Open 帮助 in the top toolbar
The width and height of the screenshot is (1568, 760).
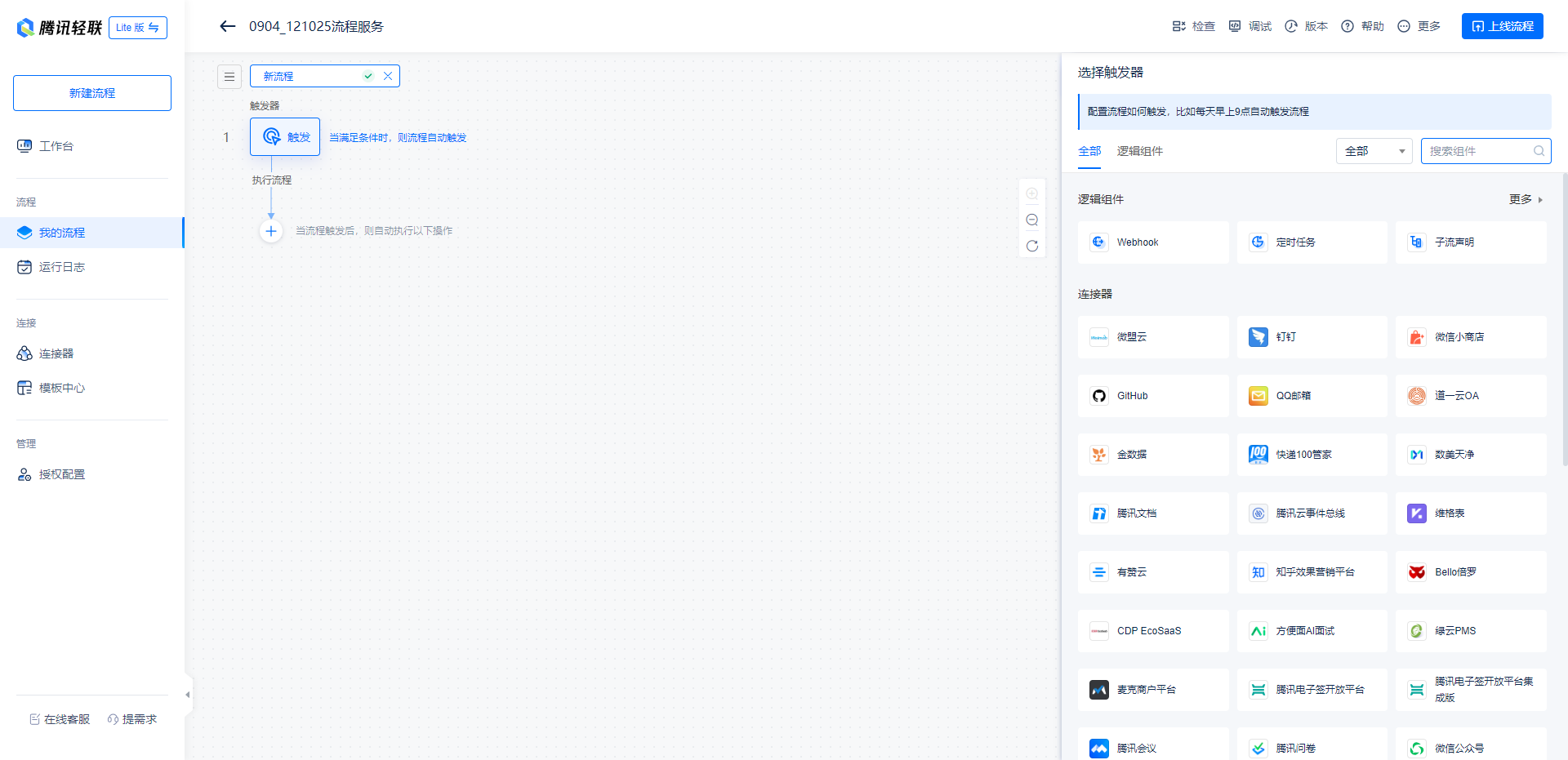[x=1363, y=26]
